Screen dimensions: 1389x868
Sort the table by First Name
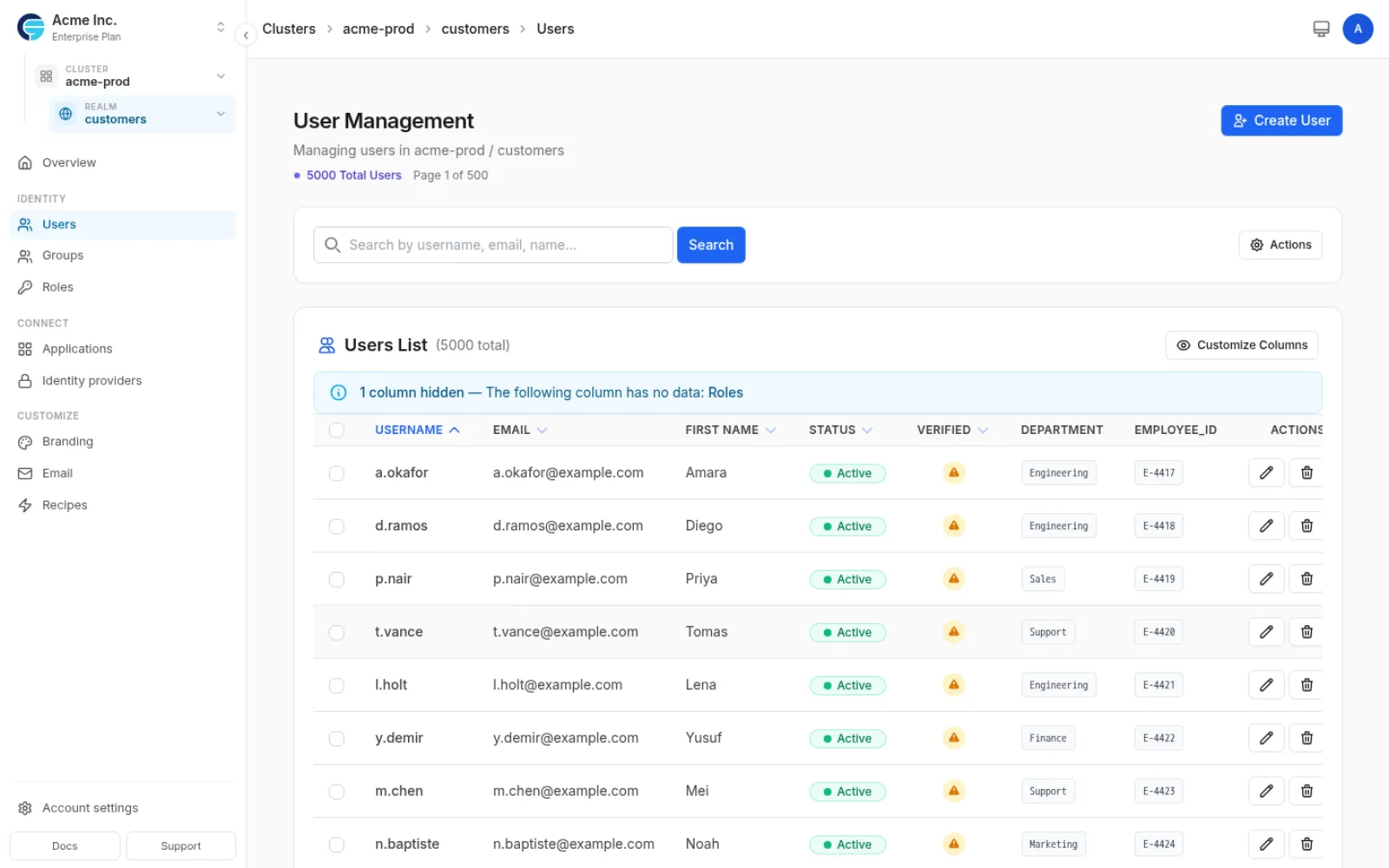tap(730, 430)
